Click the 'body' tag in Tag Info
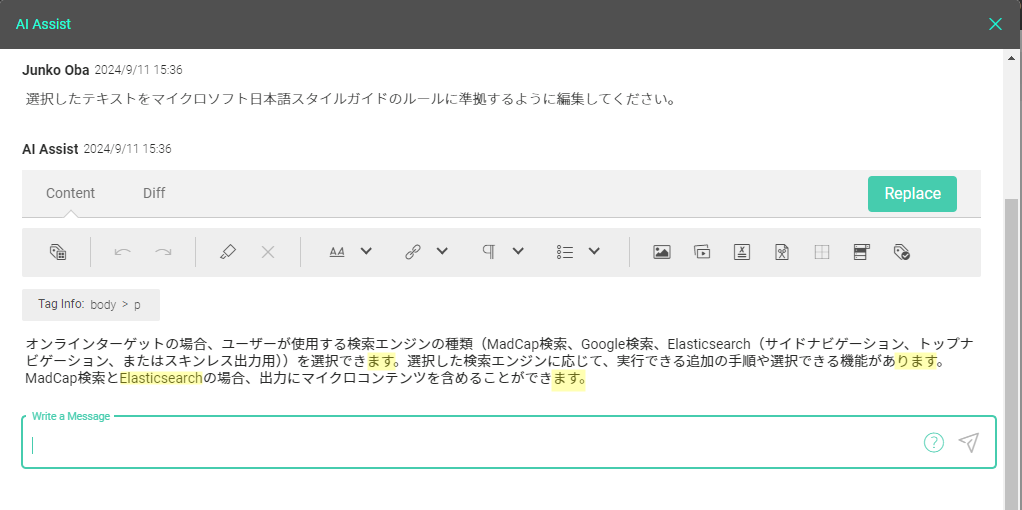 pos(103,305)
